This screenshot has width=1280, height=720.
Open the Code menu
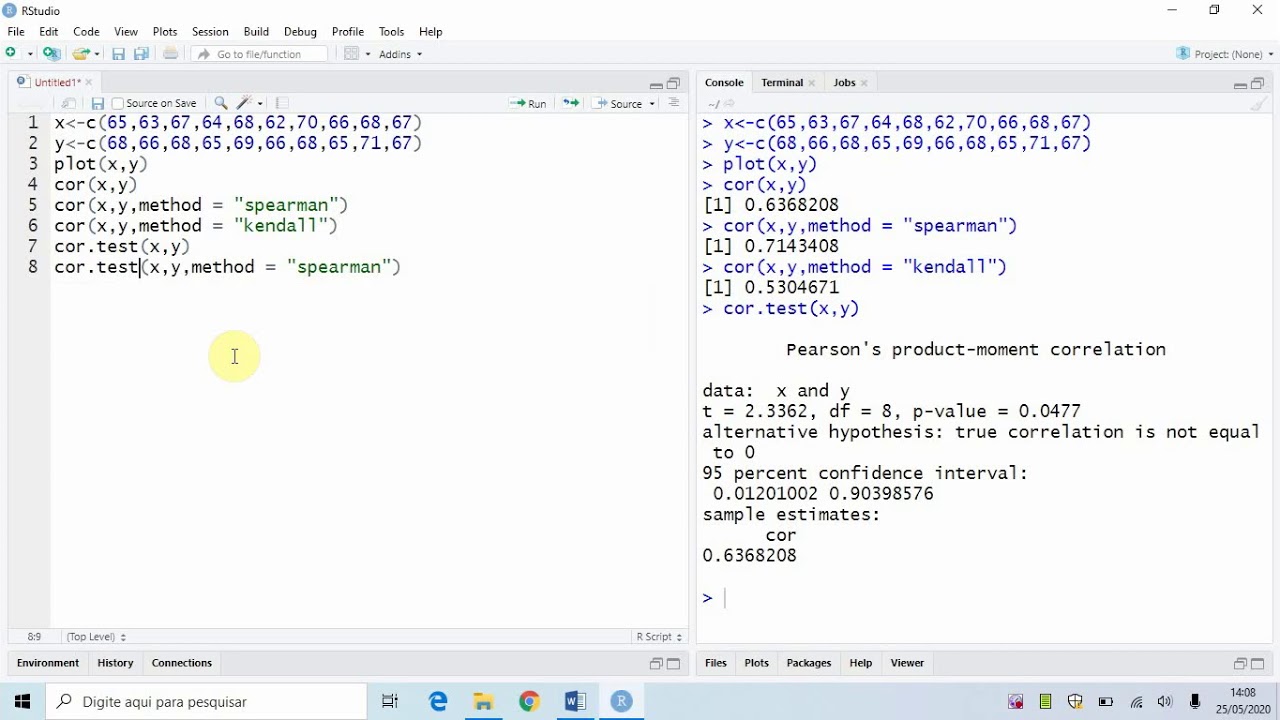(86, 32)
